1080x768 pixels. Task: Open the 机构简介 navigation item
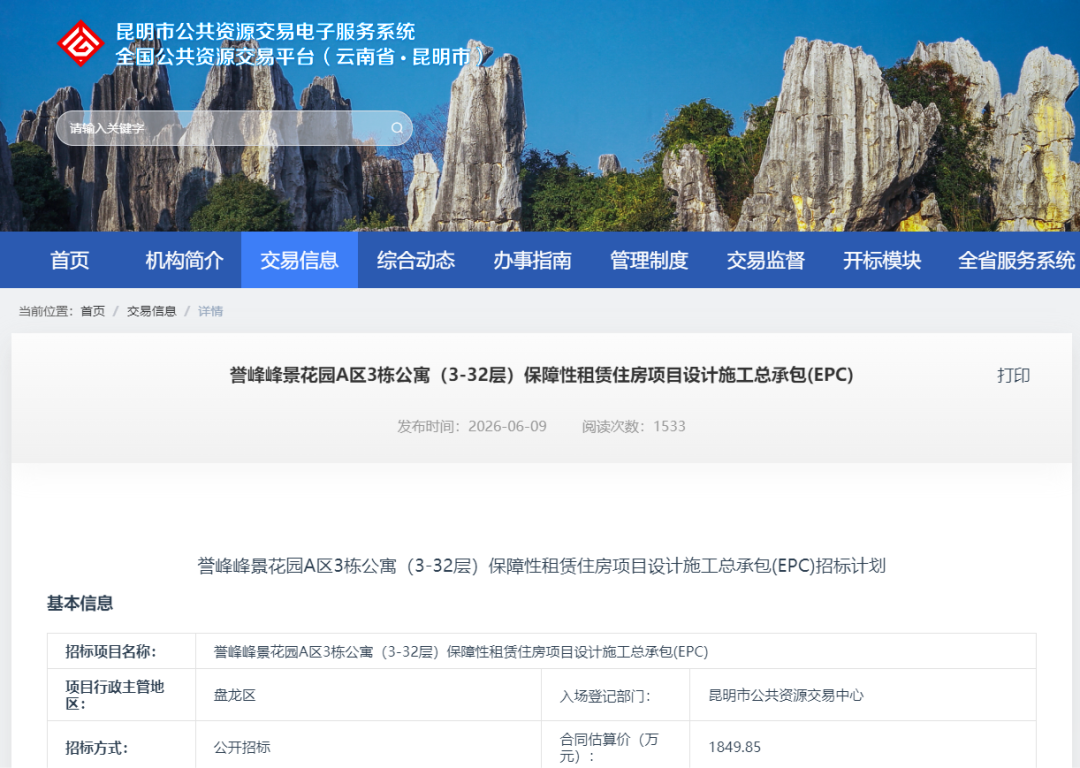click(x=184, y=260)
